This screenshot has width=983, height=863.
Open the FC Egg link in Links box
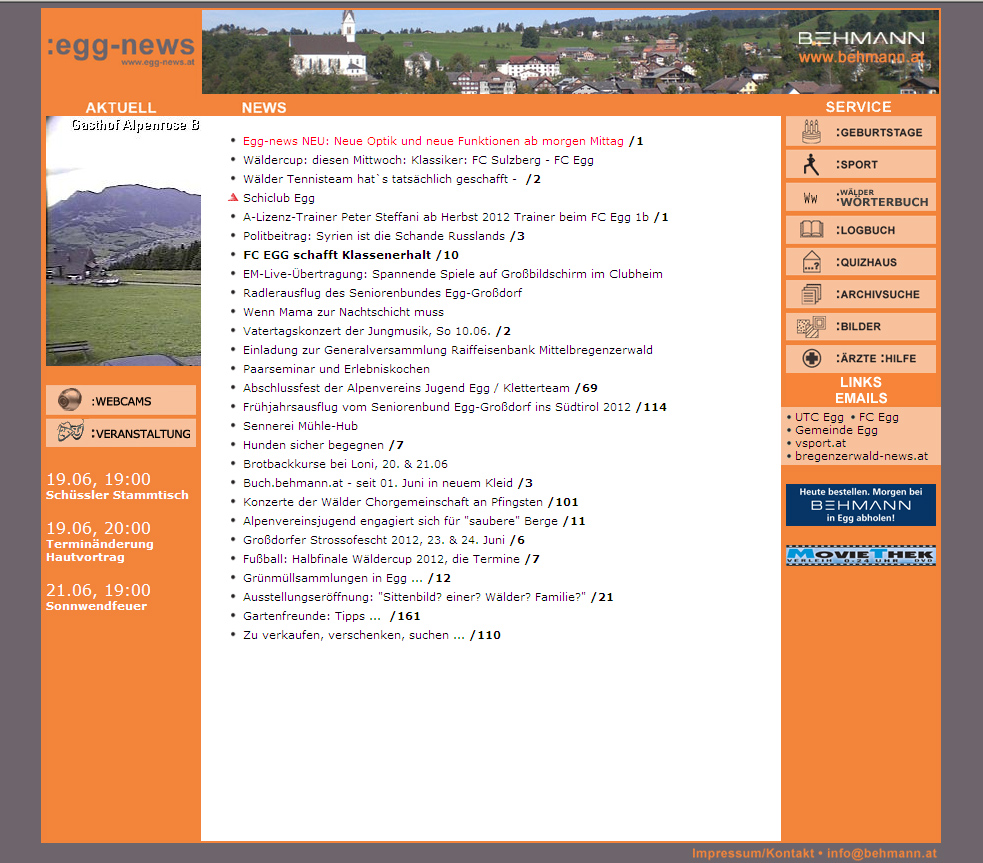(x=878, y=417)
